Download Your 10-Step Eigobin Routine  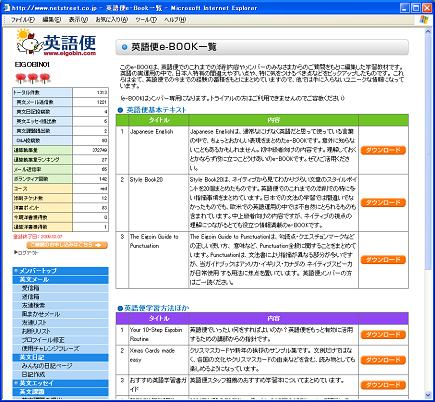coord(383,334)
